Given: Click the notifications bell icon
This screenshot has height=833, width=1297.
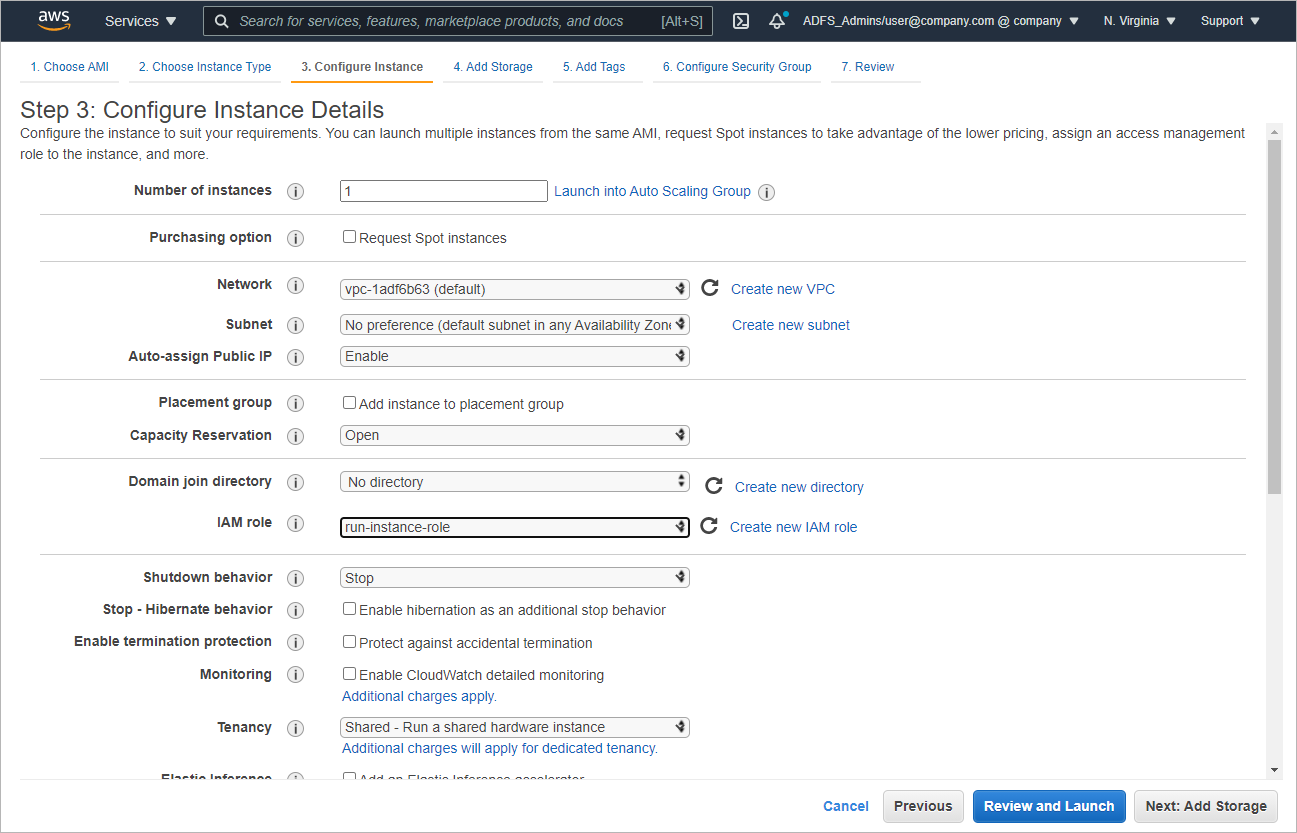Looking at the screenshot, I should pyautogui.click(x=777, y=21).
